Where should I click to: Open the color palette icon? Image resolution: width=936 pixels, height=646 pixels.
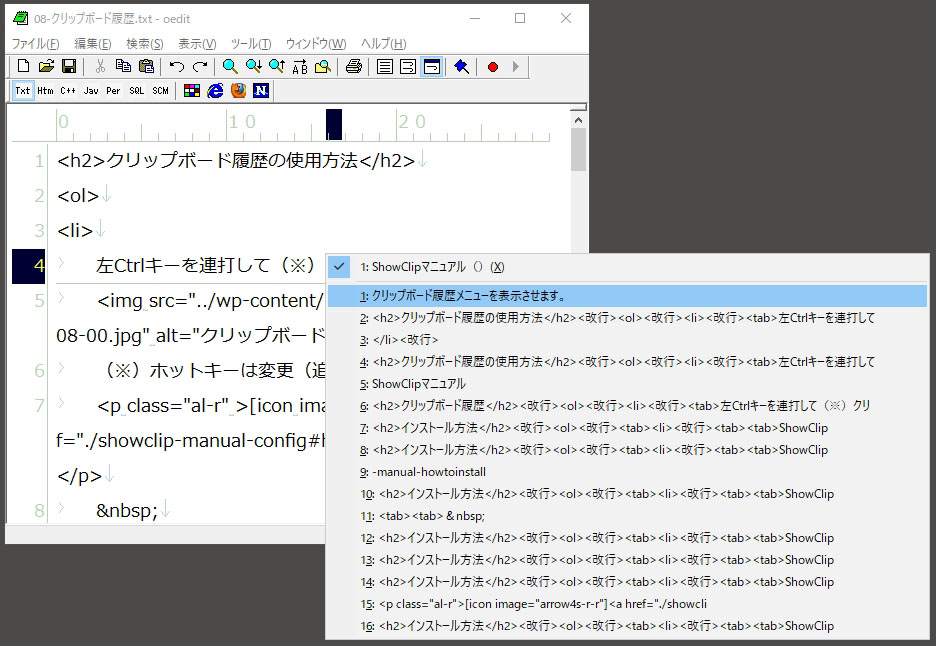coord(190,91)
